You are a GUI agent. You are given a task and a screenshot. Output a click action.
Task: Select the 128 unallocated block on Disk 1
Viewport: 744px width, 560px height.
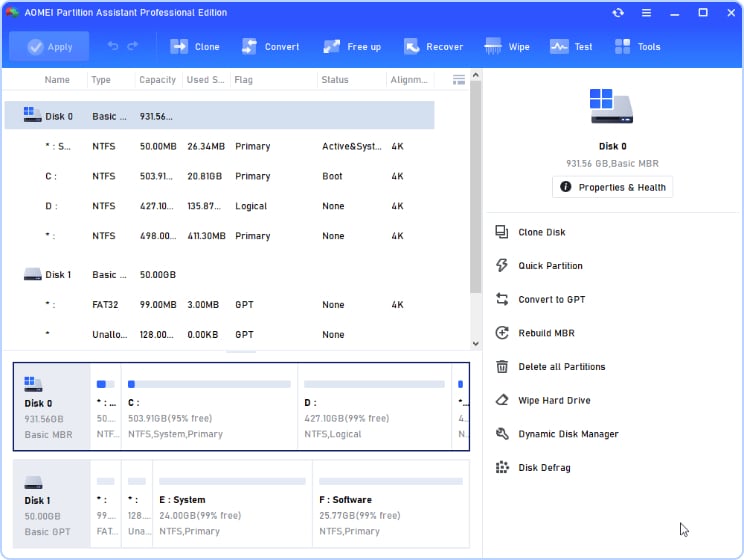coord(137,504)
